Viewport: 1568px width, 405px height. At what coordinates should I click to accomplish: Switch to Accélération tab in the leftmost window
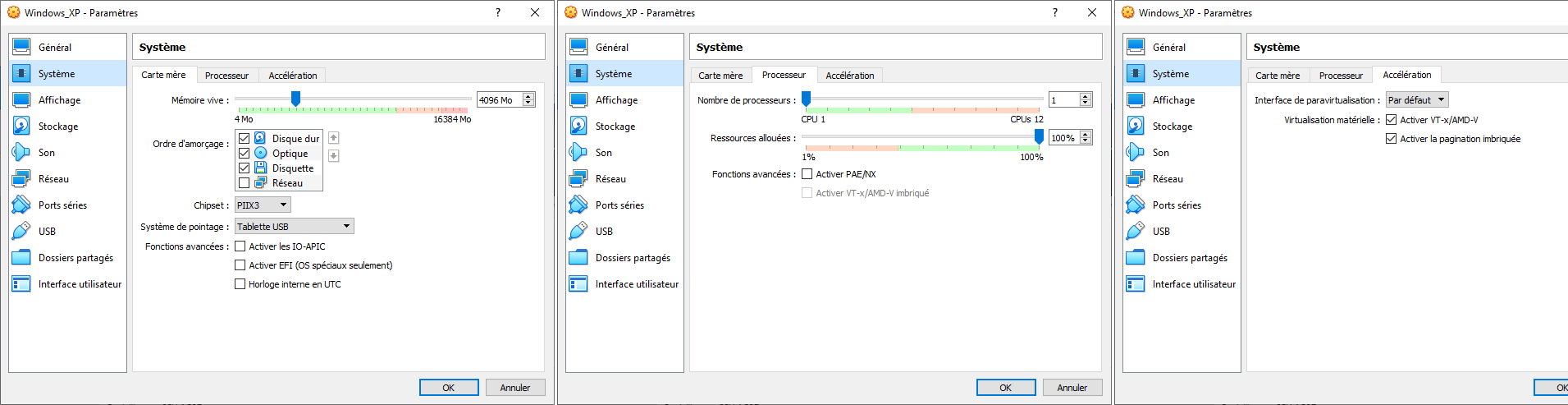[292, 76]
